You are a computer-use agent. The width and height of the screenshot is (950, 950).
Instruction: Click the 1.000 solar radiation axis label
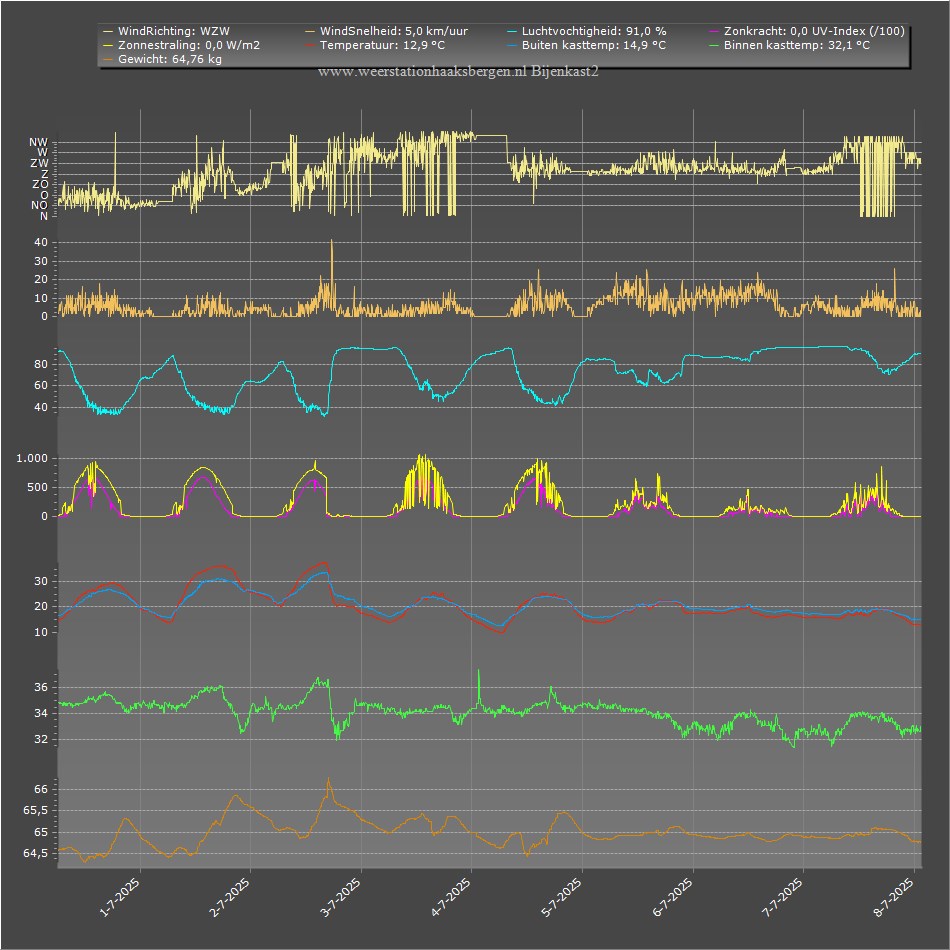32,459
